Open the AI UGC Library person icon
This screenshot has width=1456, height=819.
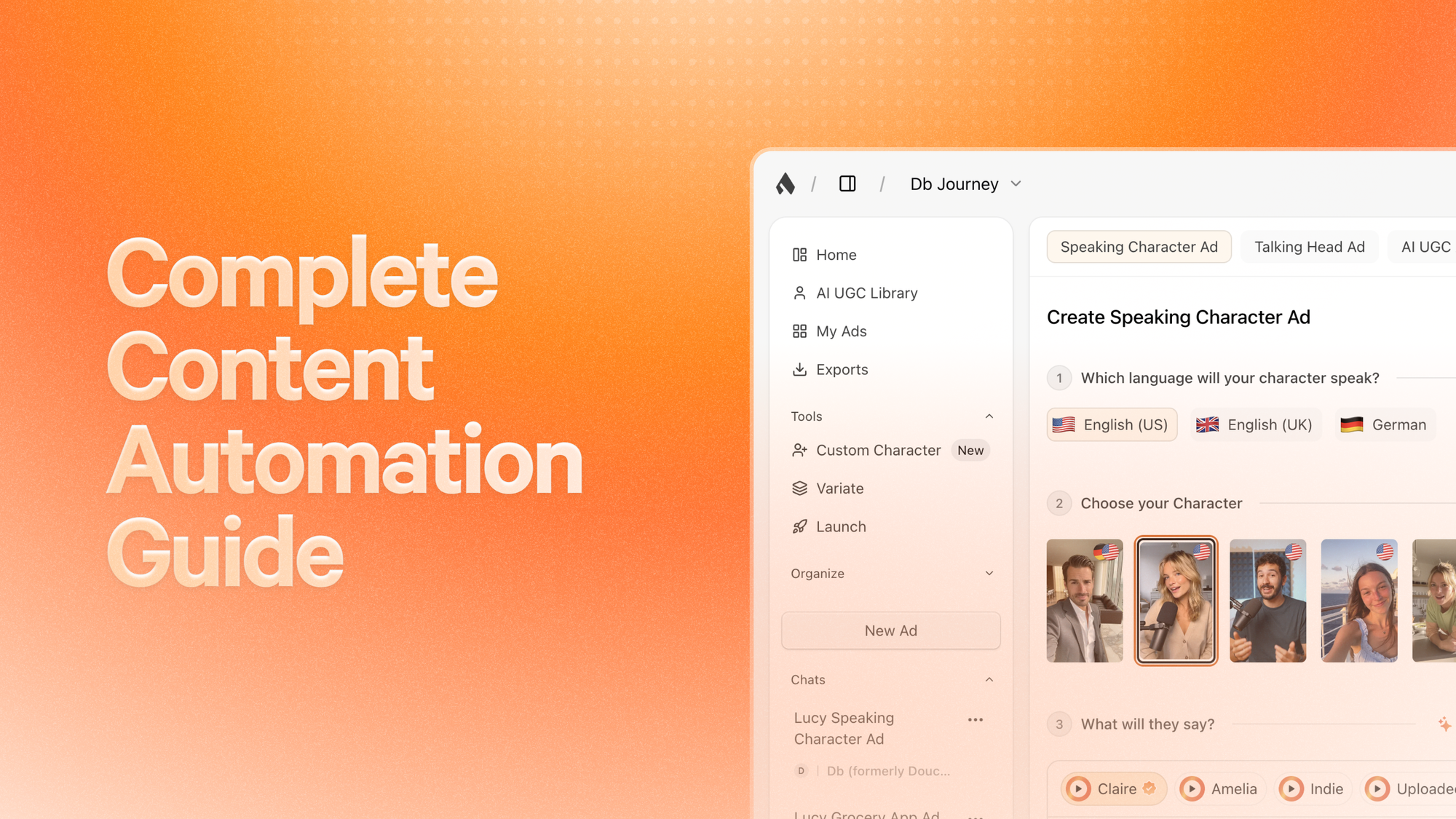[799, 293]
